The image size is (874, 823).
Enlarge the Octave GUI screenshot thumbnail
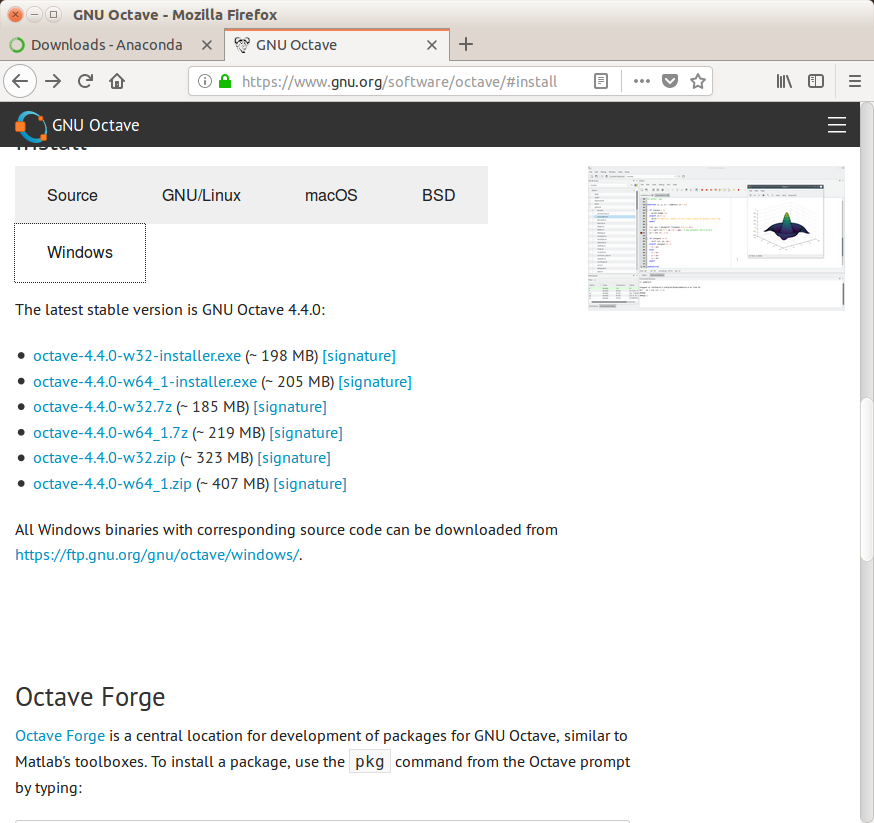716,237
